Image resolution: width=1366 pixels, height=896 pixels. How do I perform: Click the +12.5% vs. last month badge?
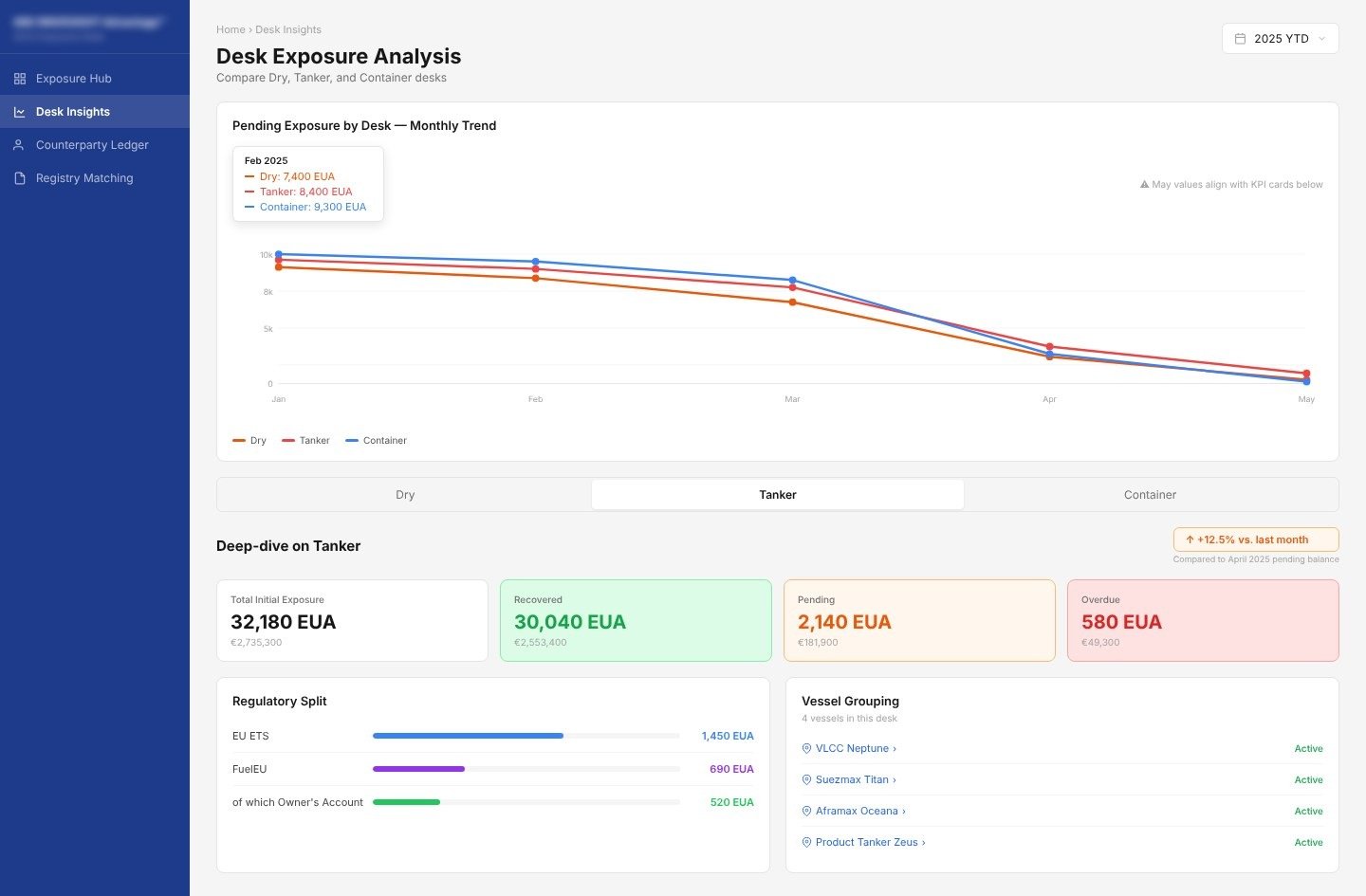[x=1256, y=539]
